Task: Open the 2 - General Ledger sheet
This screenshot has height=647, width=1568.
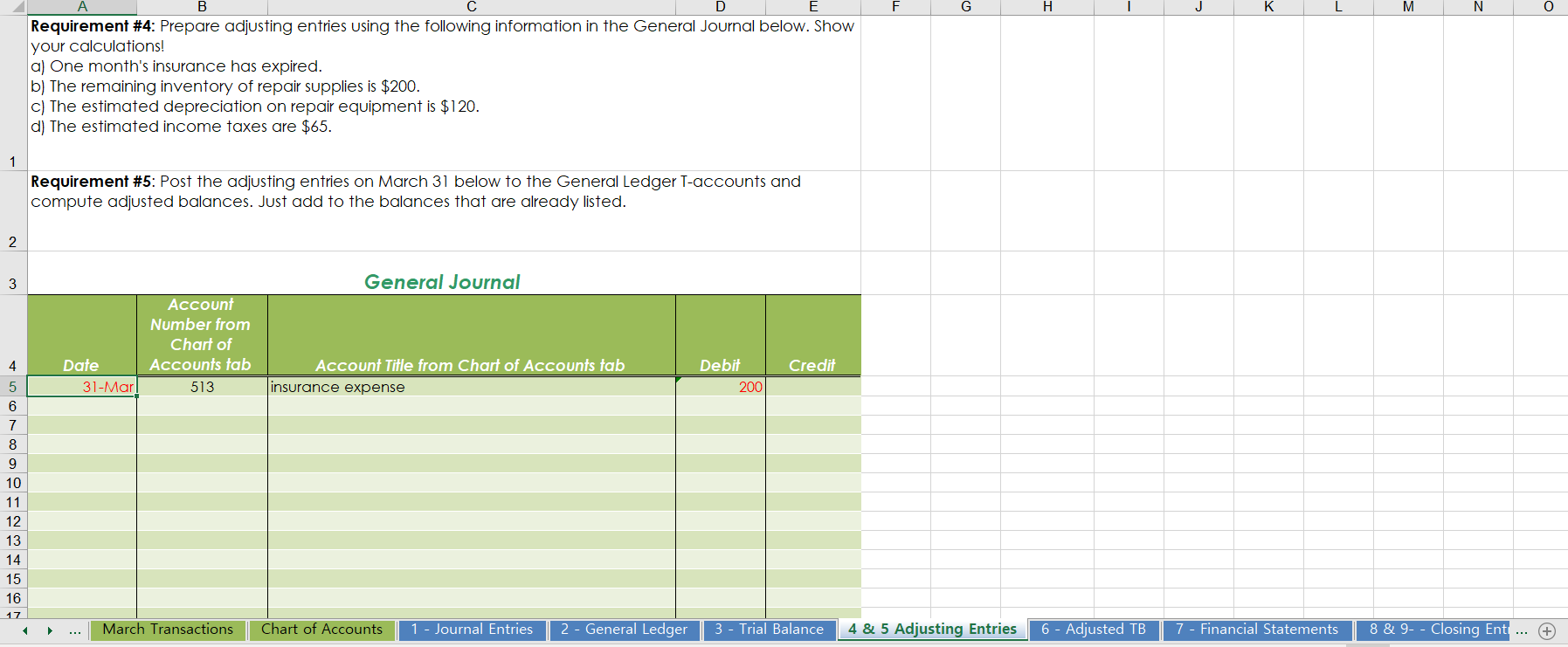Action: pyautogui.click(x=624, y=630)
